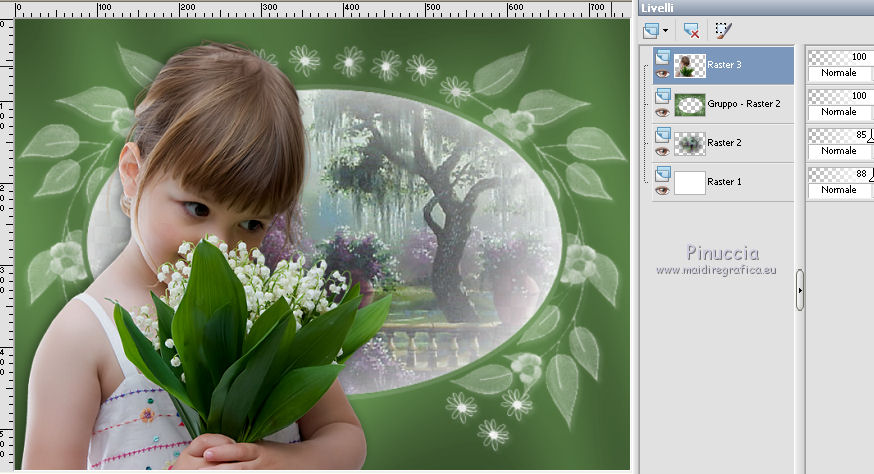The width and height of the screenshot is (874, 474).
Task: Click the Gruppo - Raster 2 opacity slider
Action: (x=841, y=96)
